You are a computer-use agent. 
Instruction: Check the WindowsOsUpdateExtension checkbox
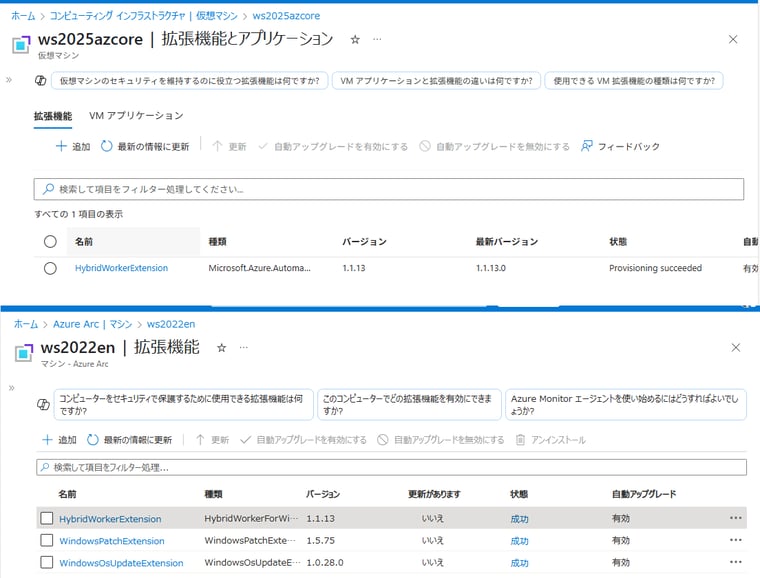47,562
